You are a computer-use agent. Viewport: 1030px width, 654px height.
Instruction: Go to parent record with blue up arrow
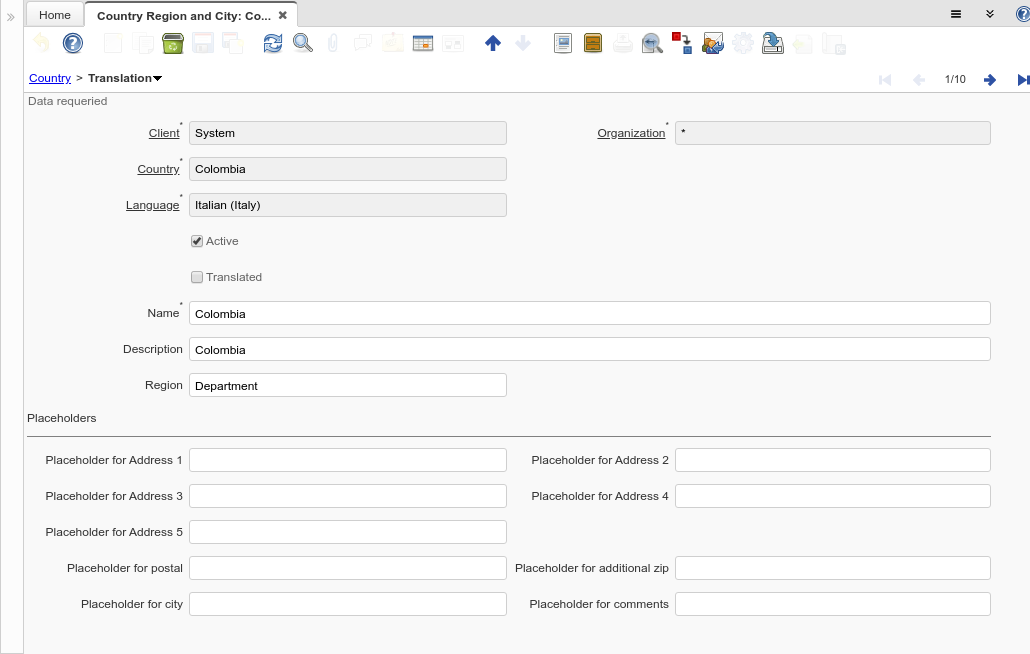tap(492, 43)
